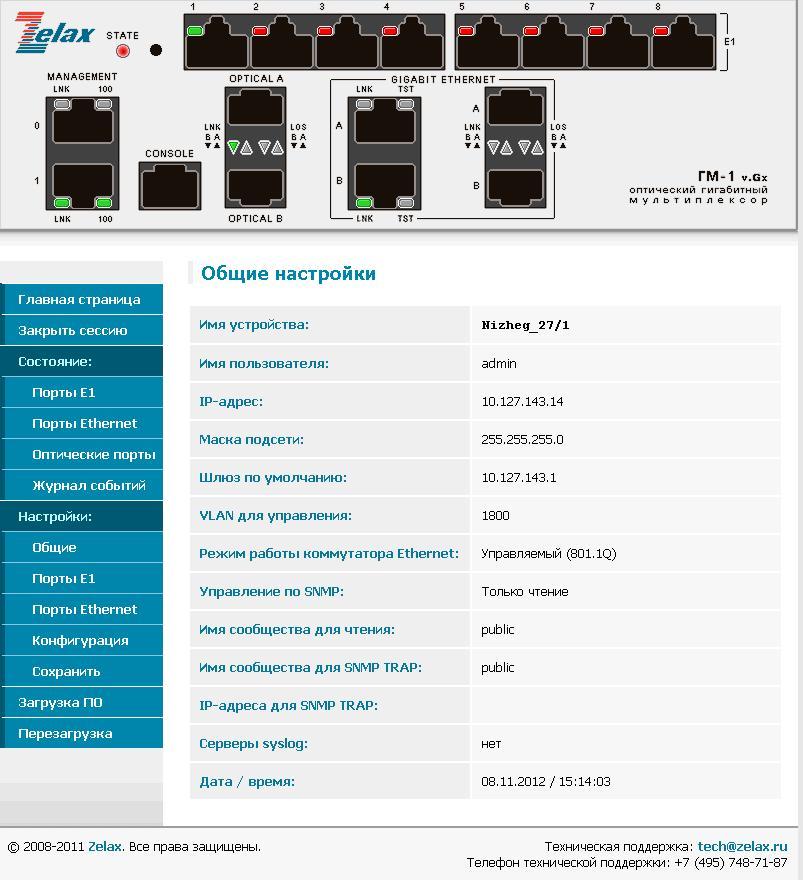Click Gigabit Ethernet SFP slot B

pyautogui.click(x=516, y=187)
